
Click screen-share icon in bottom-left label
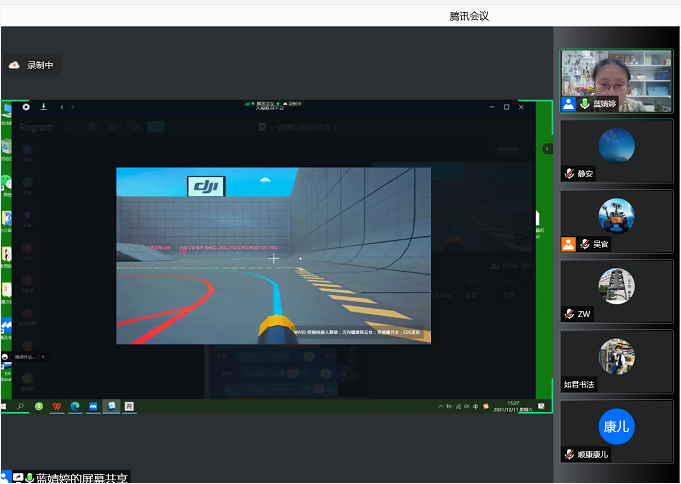(18, 477)
